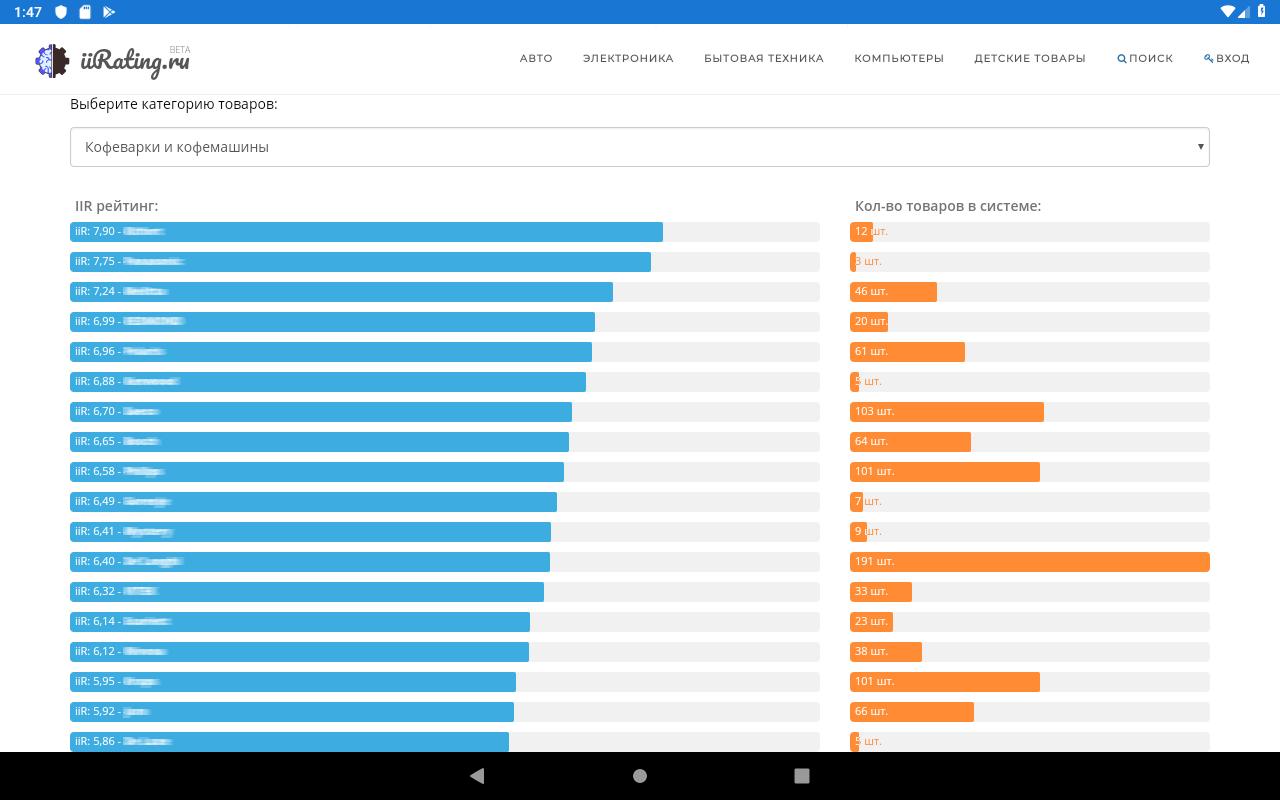
Task: Click the iiR 6,70 rating bar
Action: click(x=321, y=412)
